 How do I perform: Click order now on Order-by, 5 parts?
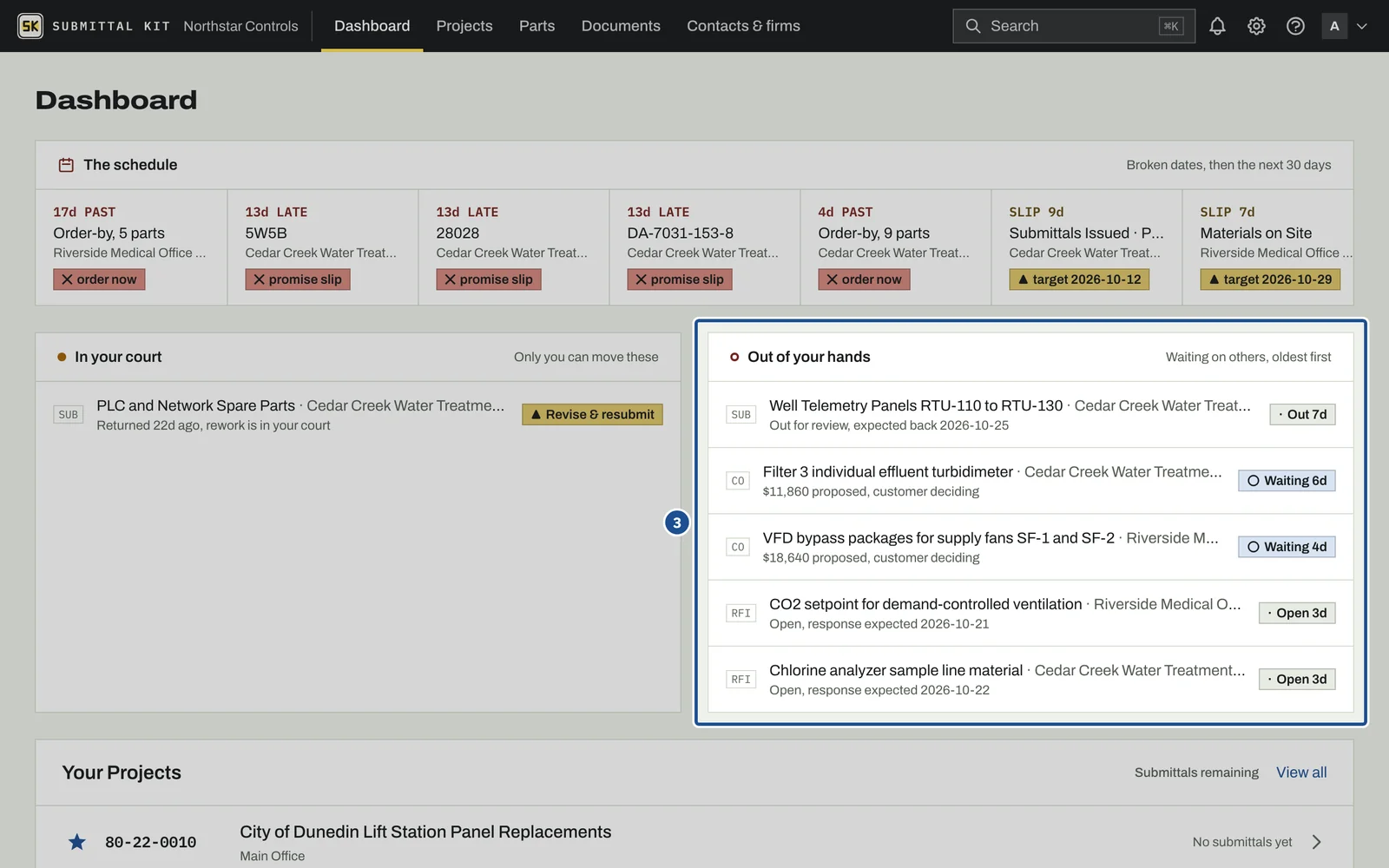point(99,279)
